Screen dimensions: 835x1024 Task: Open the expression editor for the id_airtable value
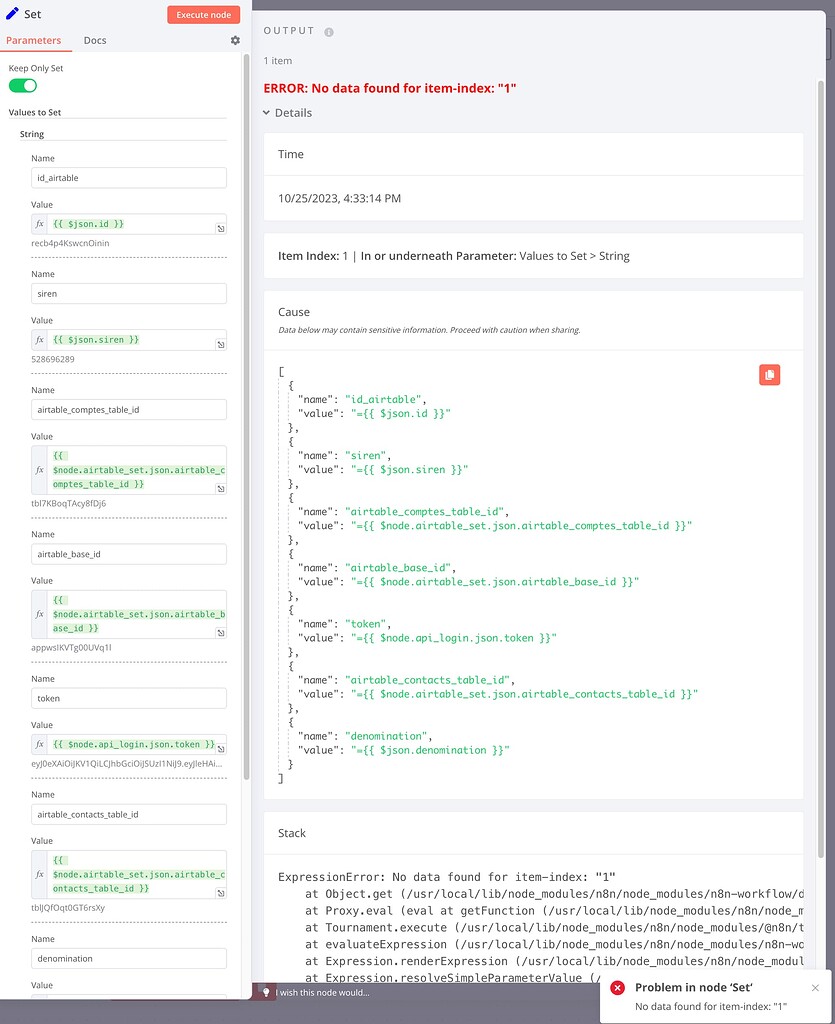click(x=220, y=229)
